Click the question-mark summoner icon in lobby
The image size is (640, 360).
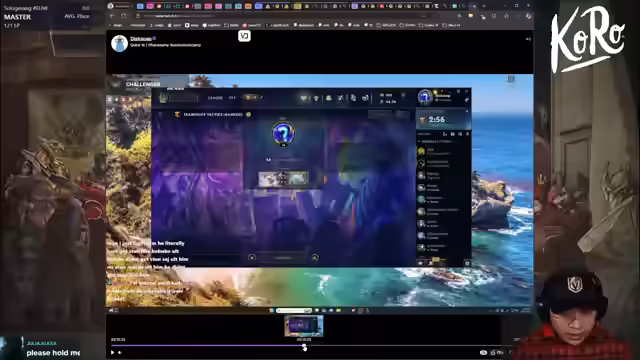tap(283, 133)
